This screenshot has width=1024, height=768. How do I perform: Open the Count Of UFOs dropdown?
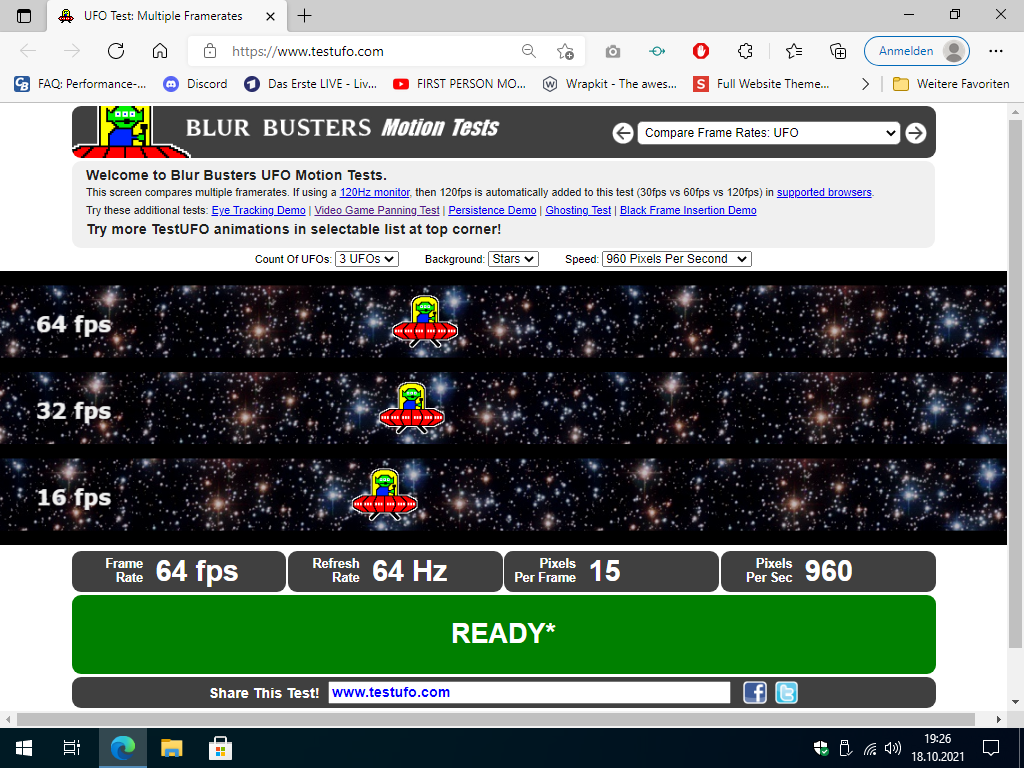click(366, 259)
